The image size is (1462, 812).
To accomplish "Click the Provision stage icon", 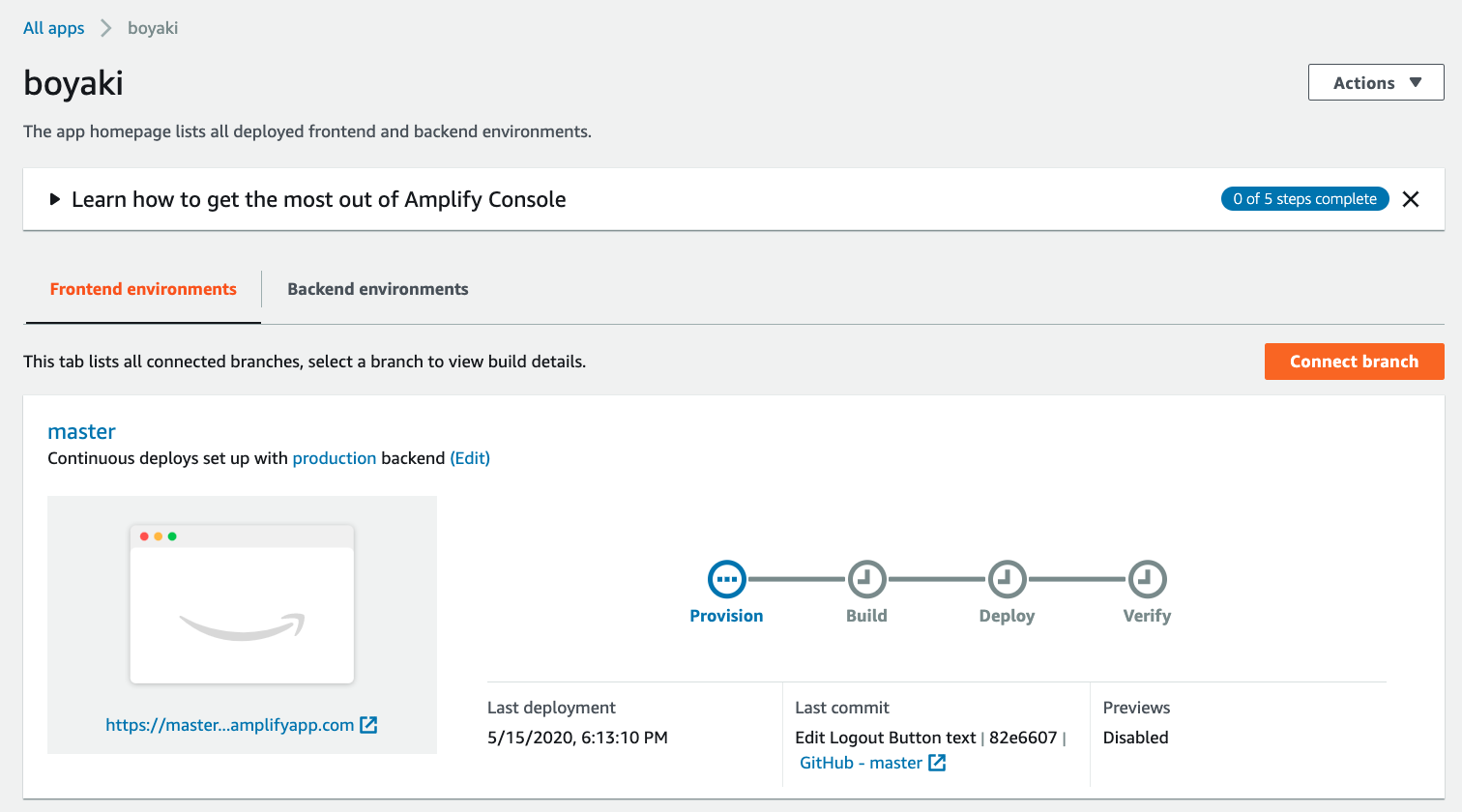I will (726, 580).
